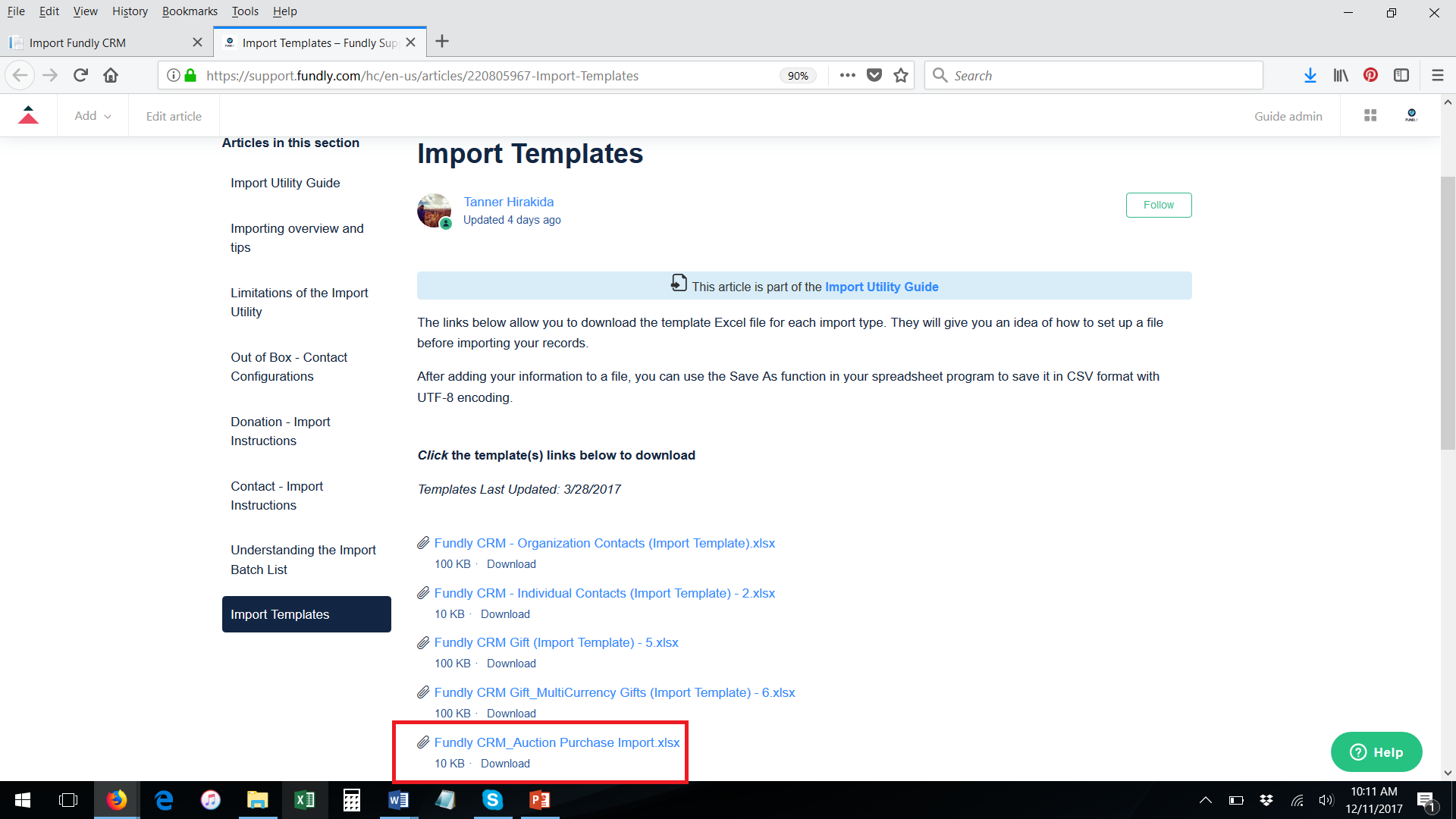Click the browser Forward arrow button
Image resolution: width=1456 pixels, height=819 pixels.
[50, 75]
